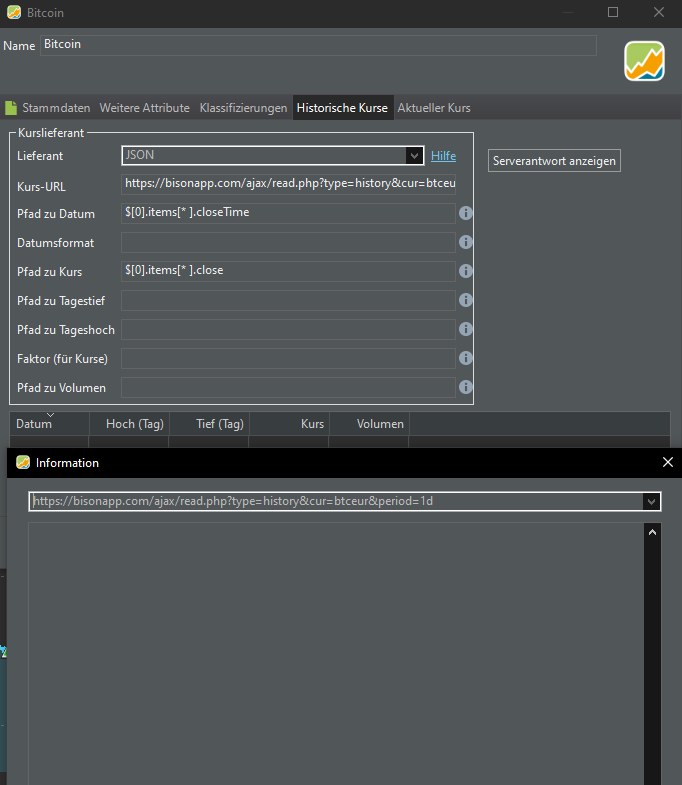
Task: Expand the URL dropdown in Information dialog
Action: tap(651, 502)
